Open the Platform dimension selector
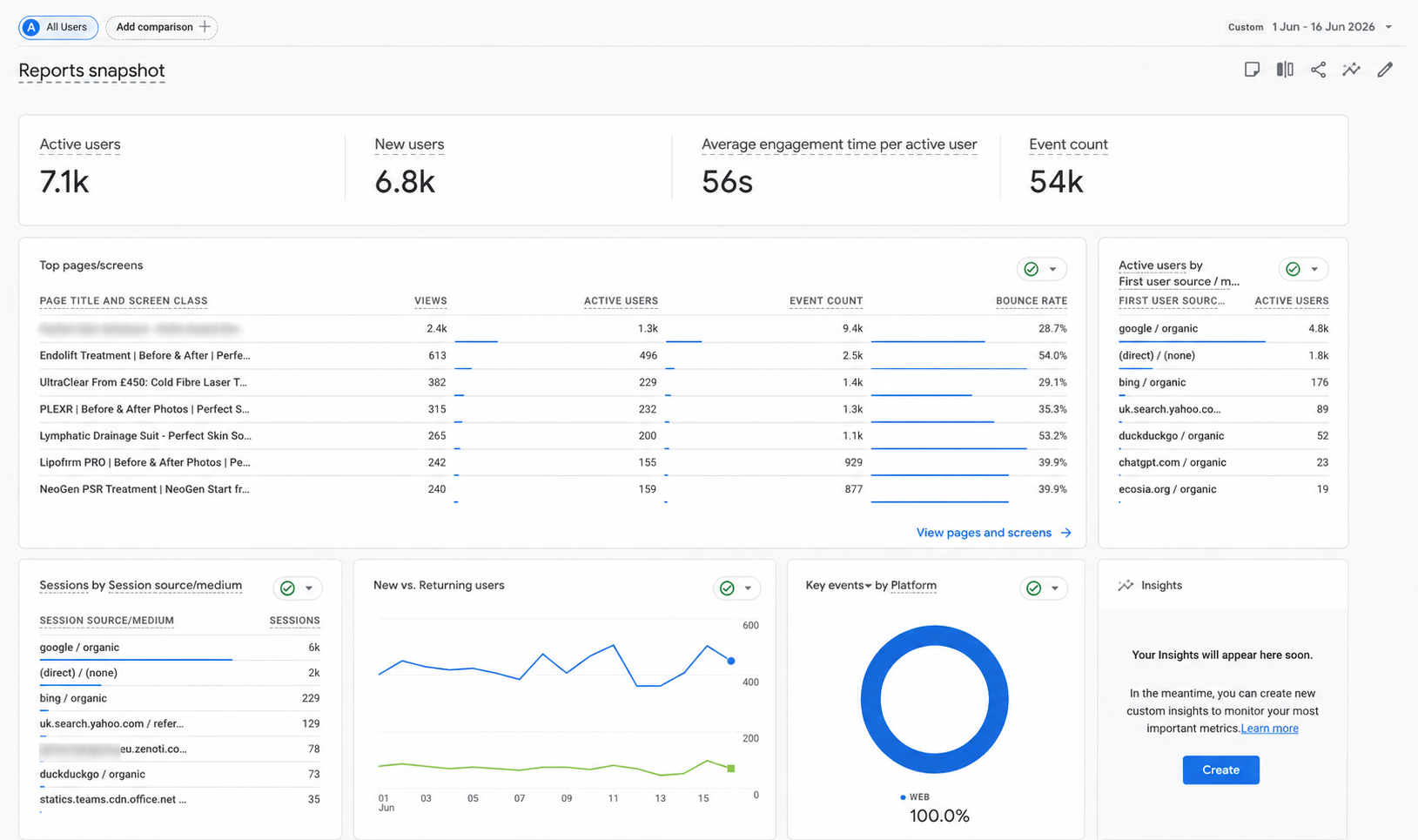1418x840 pixels. (x=913, y=586)
